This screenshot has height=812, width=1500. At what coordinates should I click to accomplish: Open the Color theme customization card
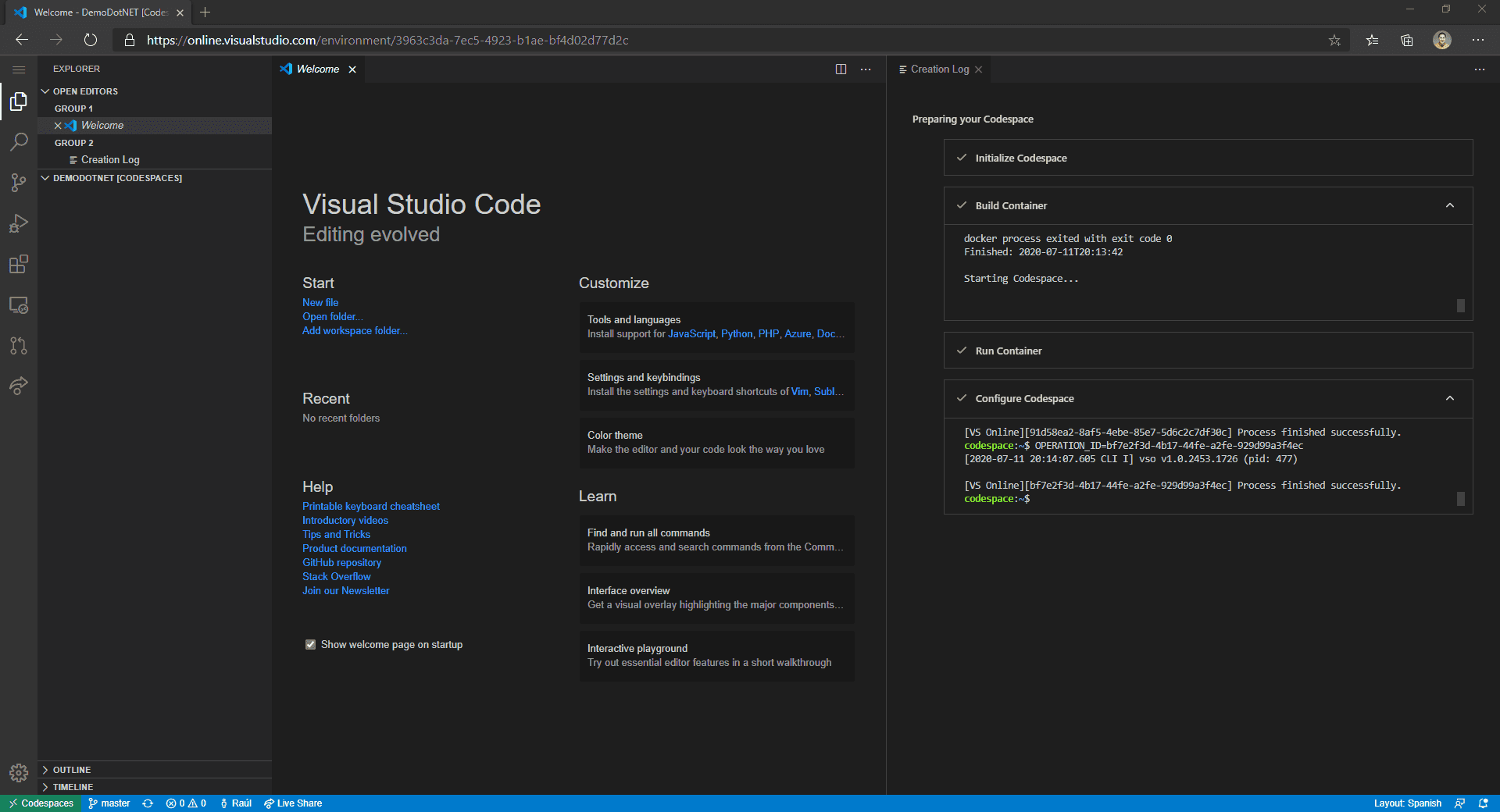(716, 443)
